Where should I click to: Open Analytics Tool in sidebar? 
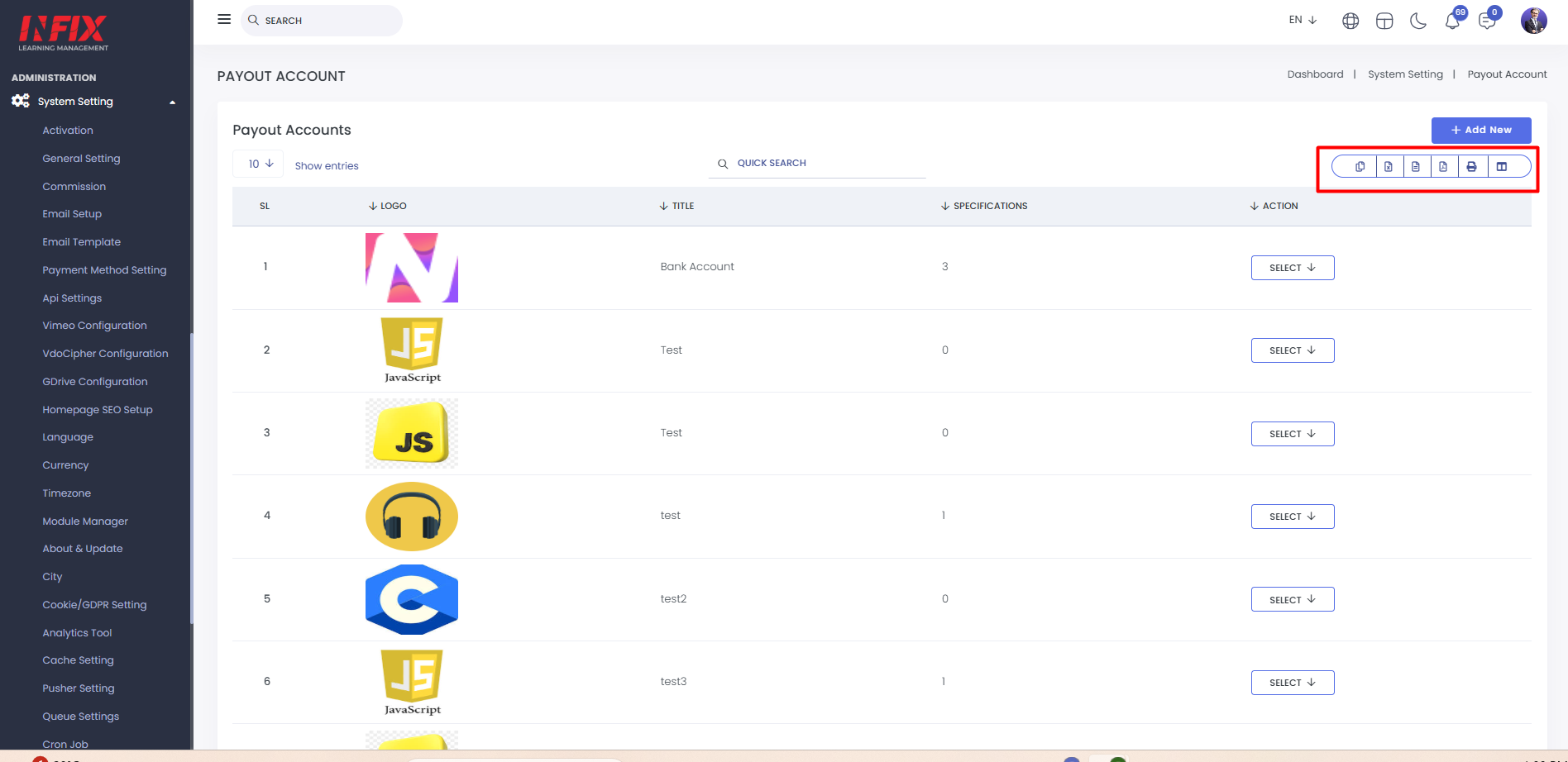(77, 633)
